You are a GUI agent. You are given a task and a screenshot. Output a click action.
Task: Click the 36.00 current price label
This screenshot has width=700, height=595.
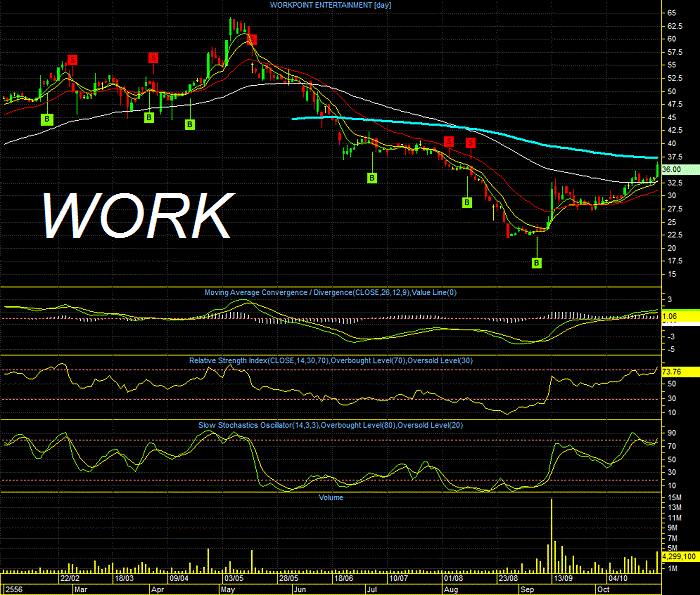click(680, 169)
